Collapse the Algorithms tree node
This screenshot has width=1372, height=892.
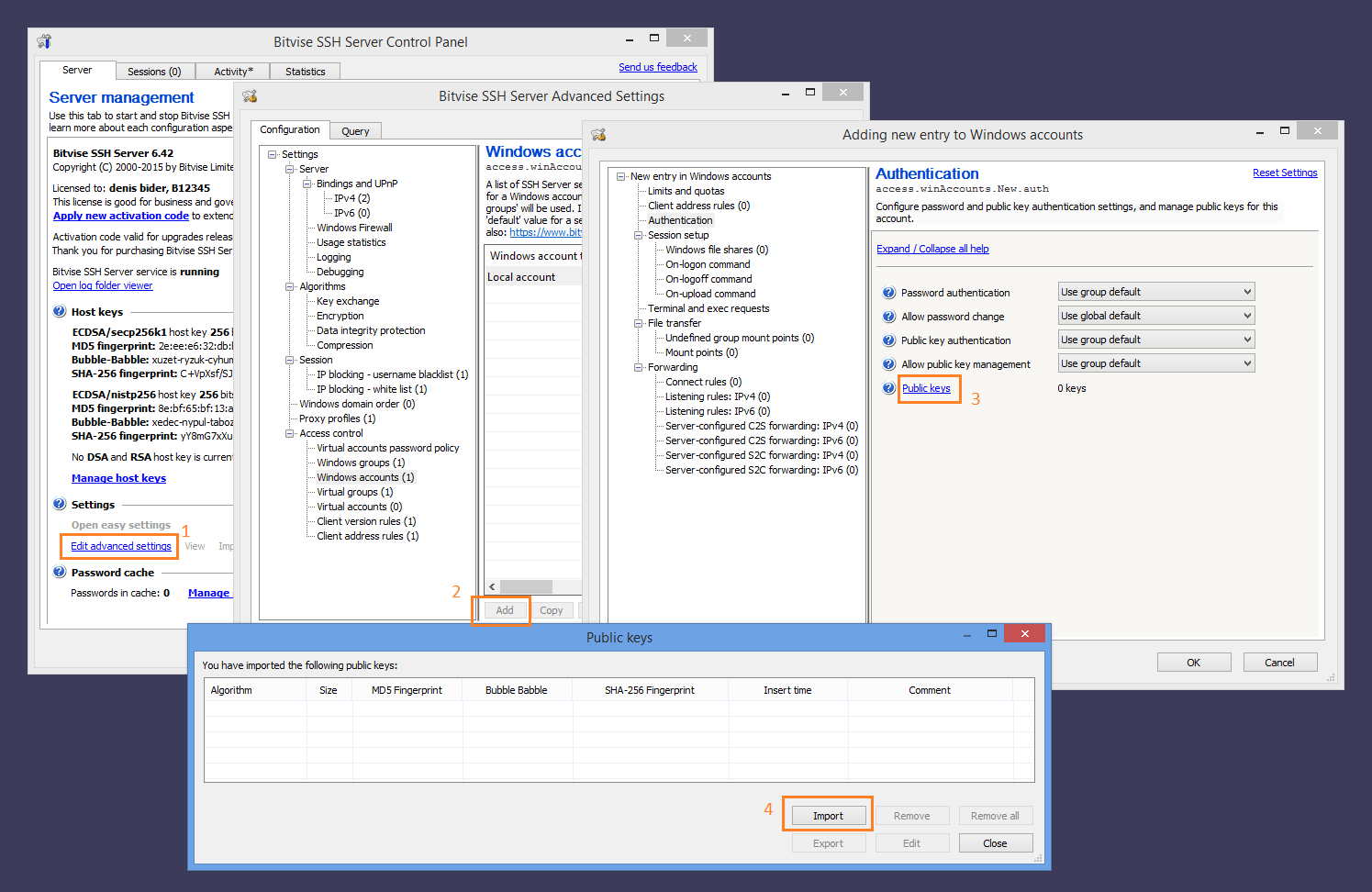coord(290,286)
